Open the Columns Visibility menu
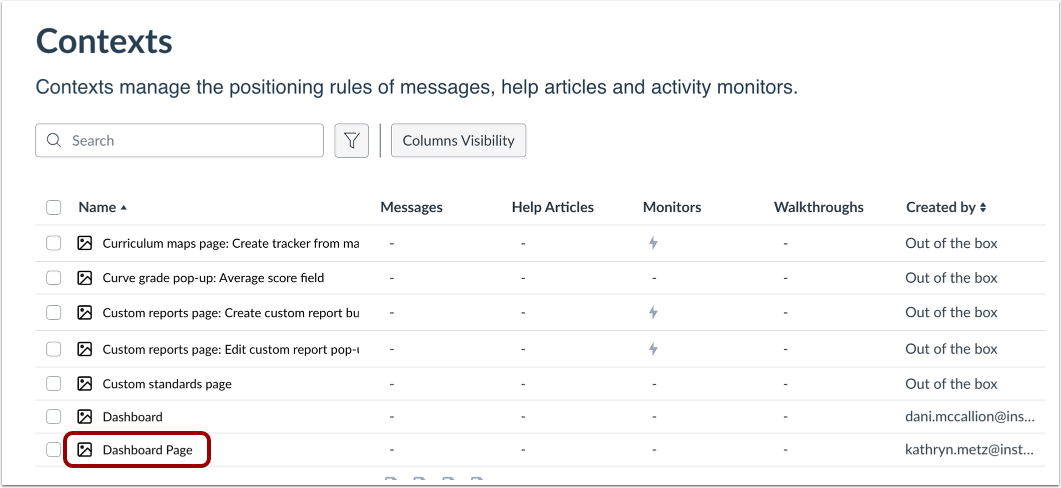This screenshot has height=488, width=1061. click(458, 141)
